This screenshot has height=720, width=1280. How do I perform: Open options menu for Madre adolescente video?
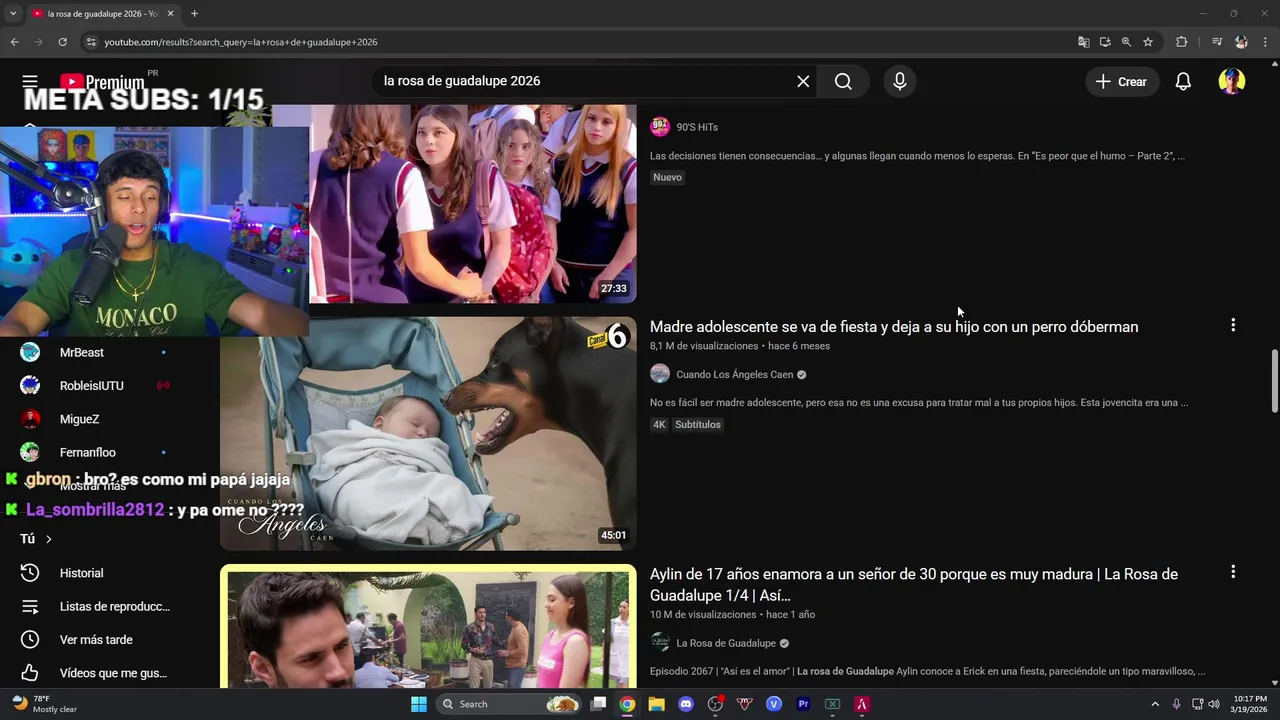click(1233, 325)
